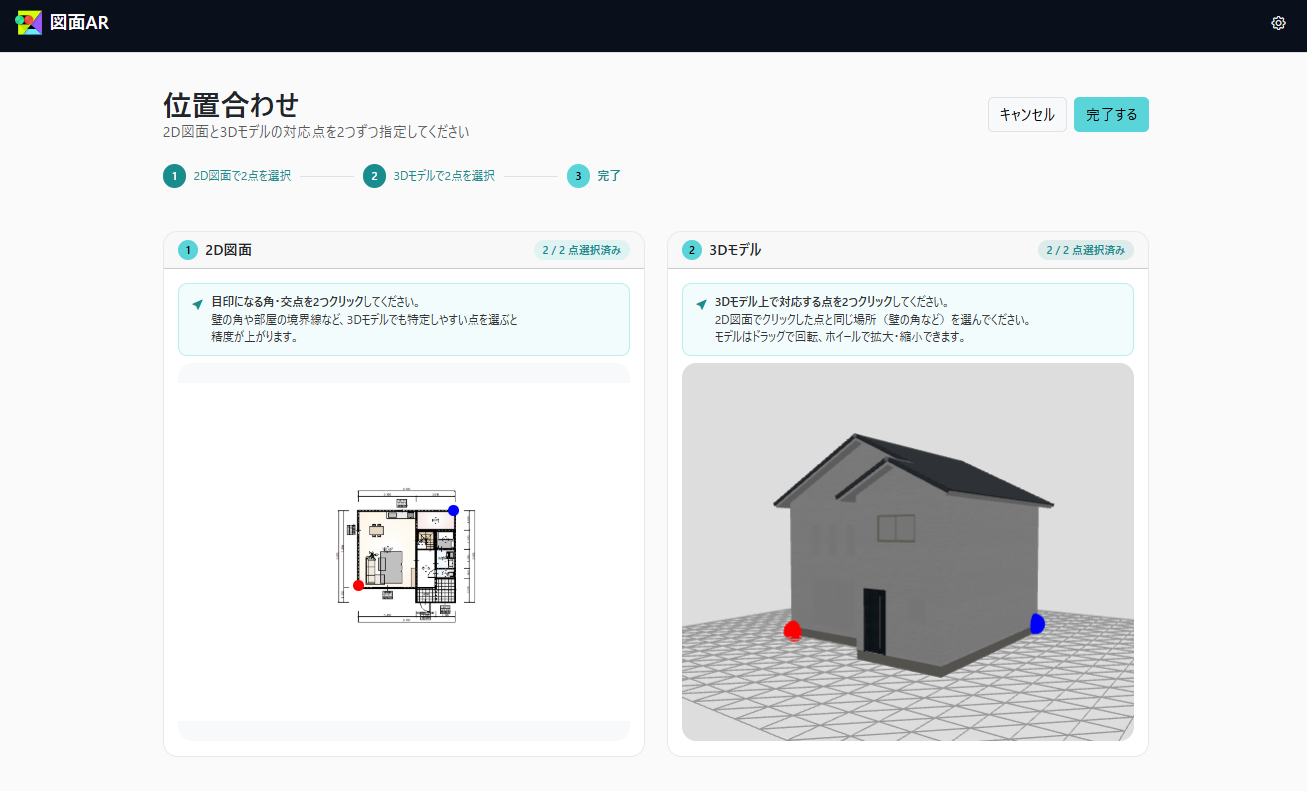
Task: Click the 位置合わせ page heading
Action: [x=231, y=104]
